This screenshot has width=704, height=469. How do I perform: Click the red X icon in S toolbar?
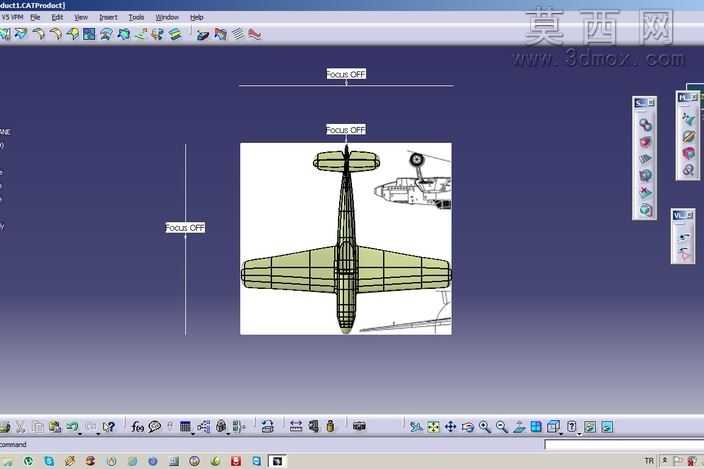[x=645, y=193]
